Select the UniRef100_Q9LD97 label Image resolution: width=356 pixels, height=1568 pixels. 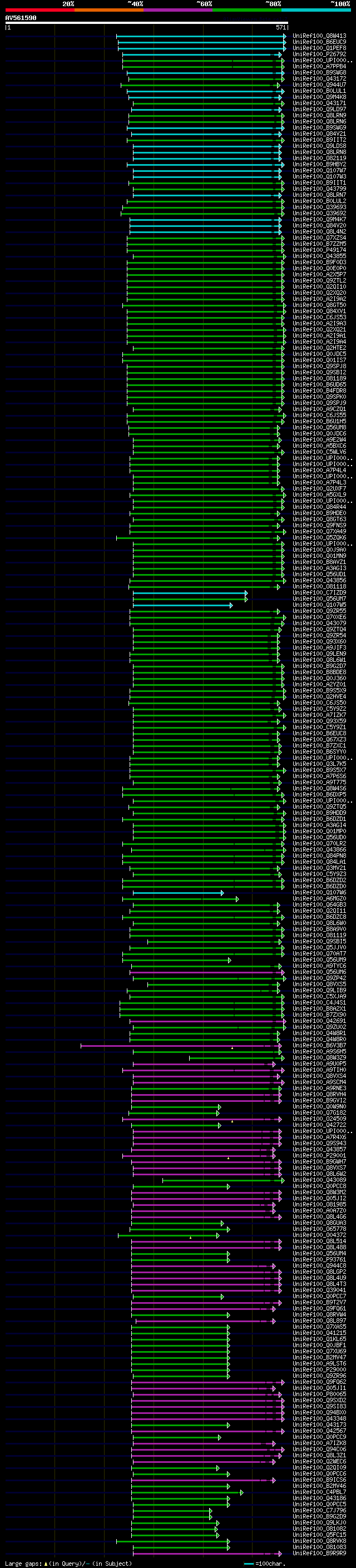(319, 110)
